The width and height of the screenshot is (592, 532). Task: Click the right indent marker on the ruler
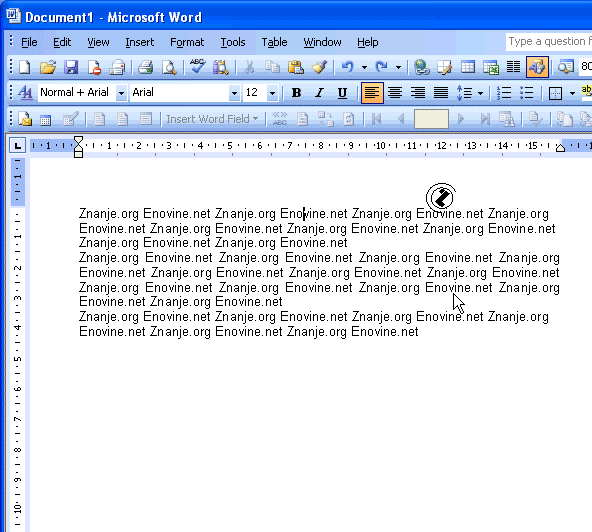(x=560, y=148)
